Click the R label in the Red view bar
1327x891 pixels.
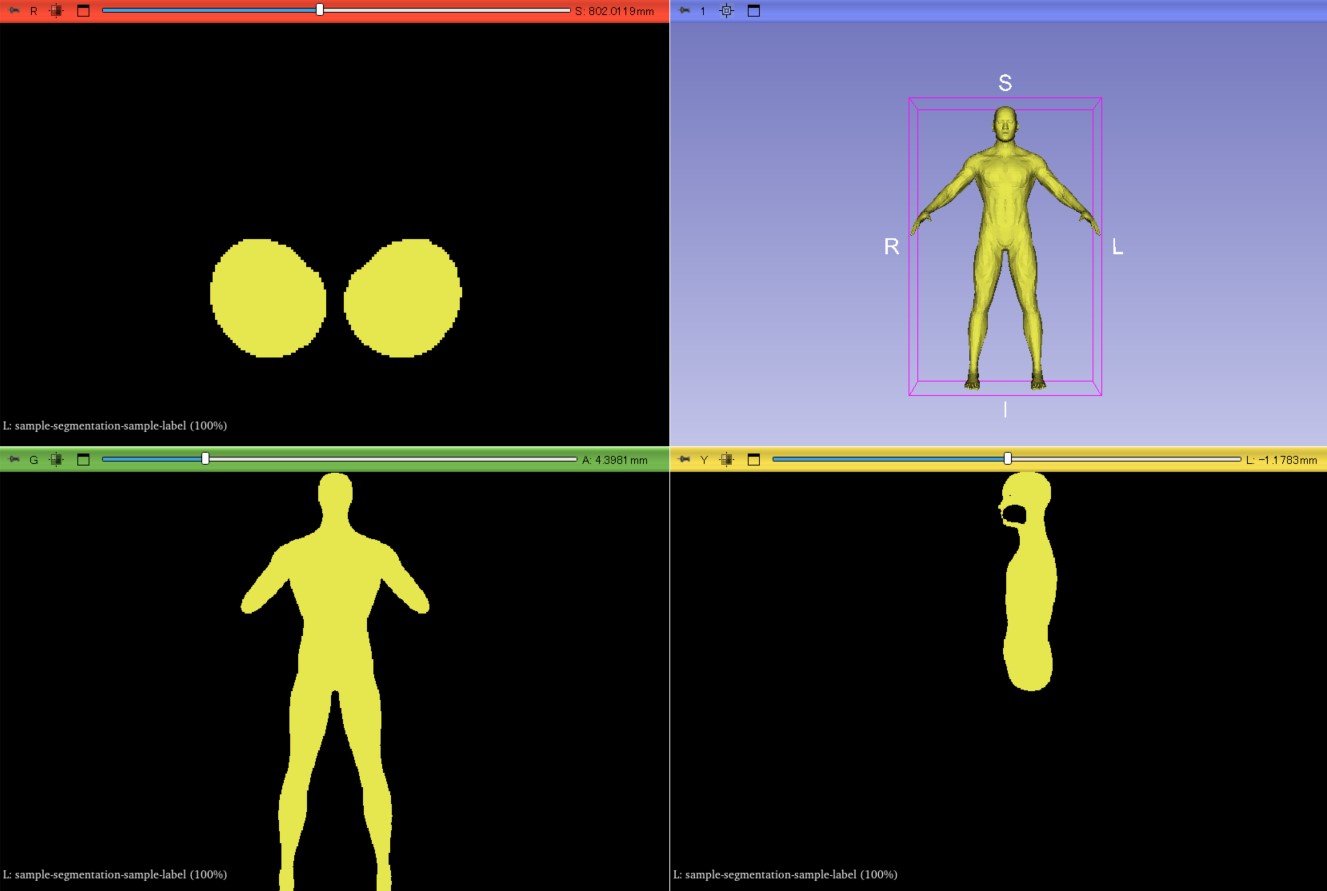(x=34, y=11)
